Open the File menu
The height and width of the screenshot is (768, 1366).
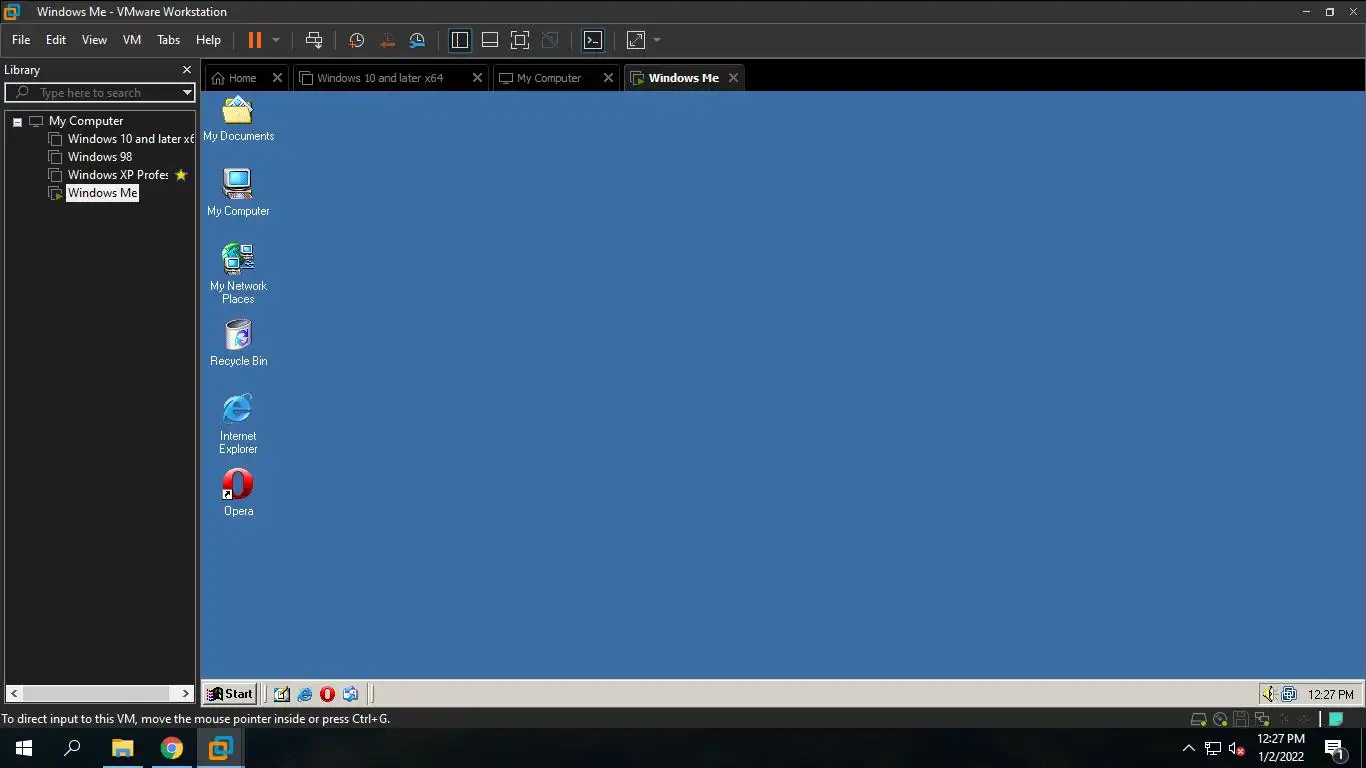21,40
